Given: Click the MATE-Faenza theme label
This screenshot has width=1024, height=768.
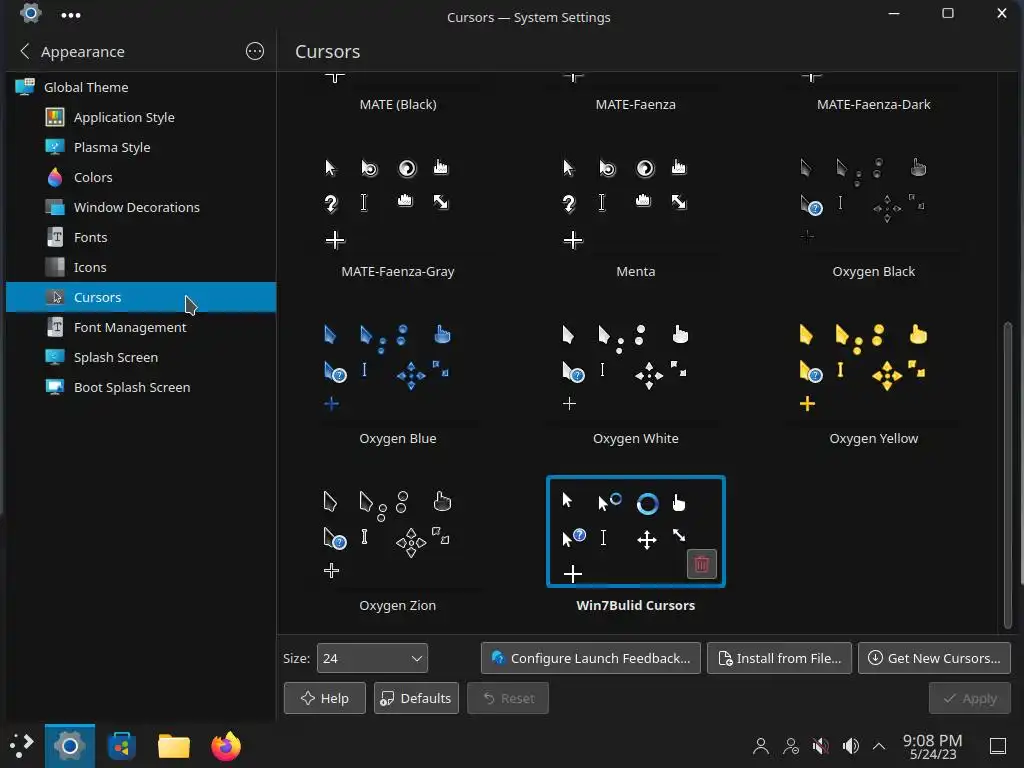Looking at the screenshot, I should [x=635, y=104].
